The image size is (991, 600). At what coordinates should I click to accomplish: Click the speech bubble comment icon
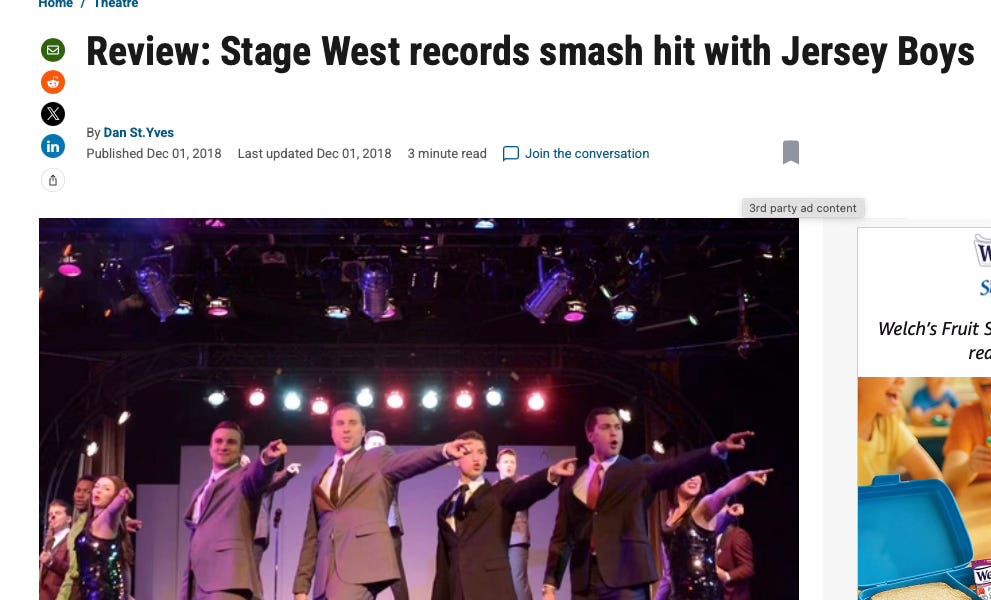pyautogui.click(x=511, y=154)
